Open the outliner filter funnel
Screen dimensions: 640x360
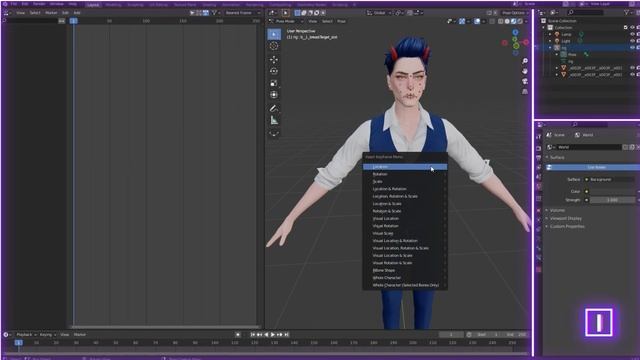627,13
